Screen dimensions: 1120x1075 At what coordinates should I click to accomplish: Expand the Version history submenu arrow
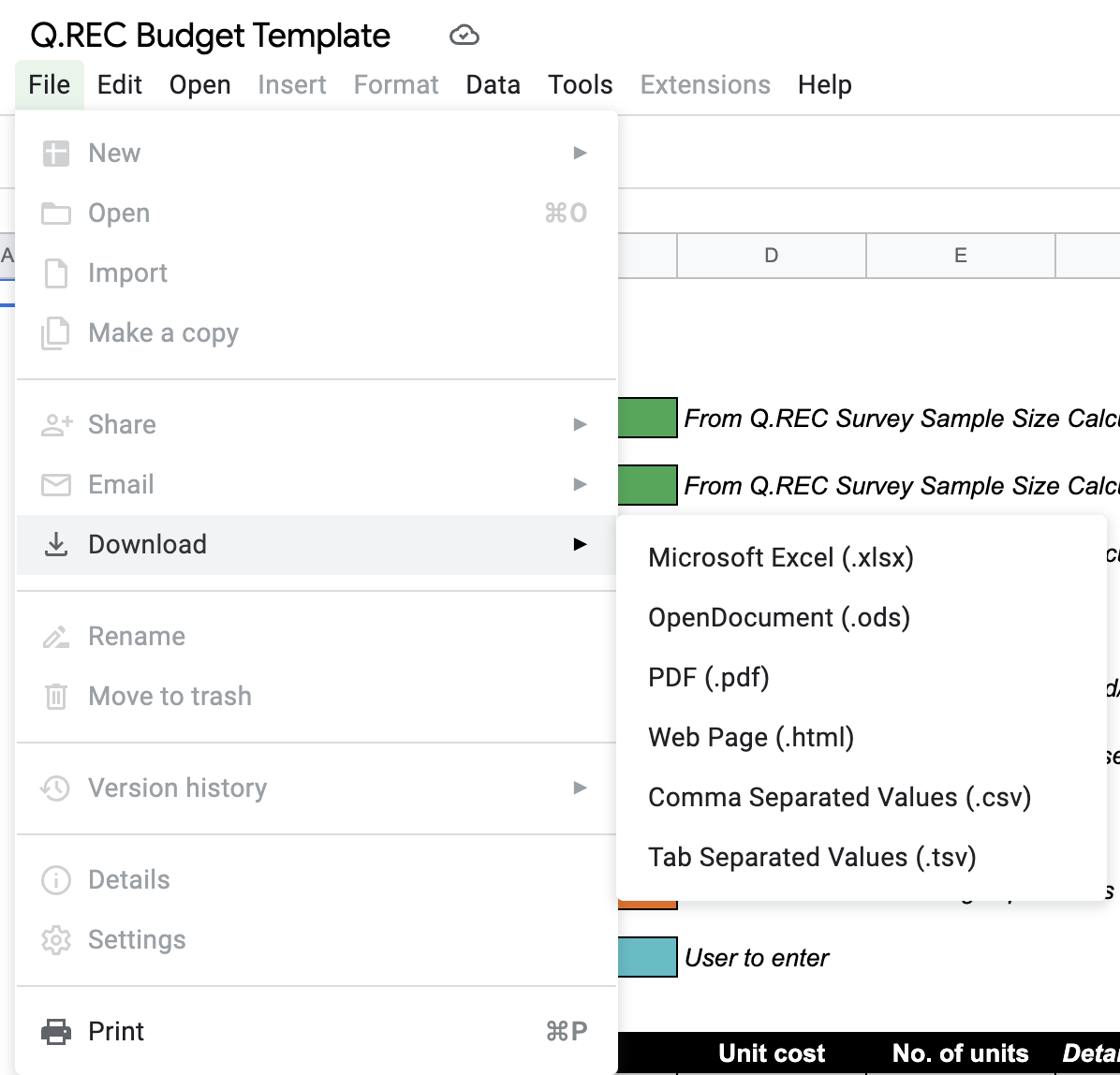[x=581, y=788]
